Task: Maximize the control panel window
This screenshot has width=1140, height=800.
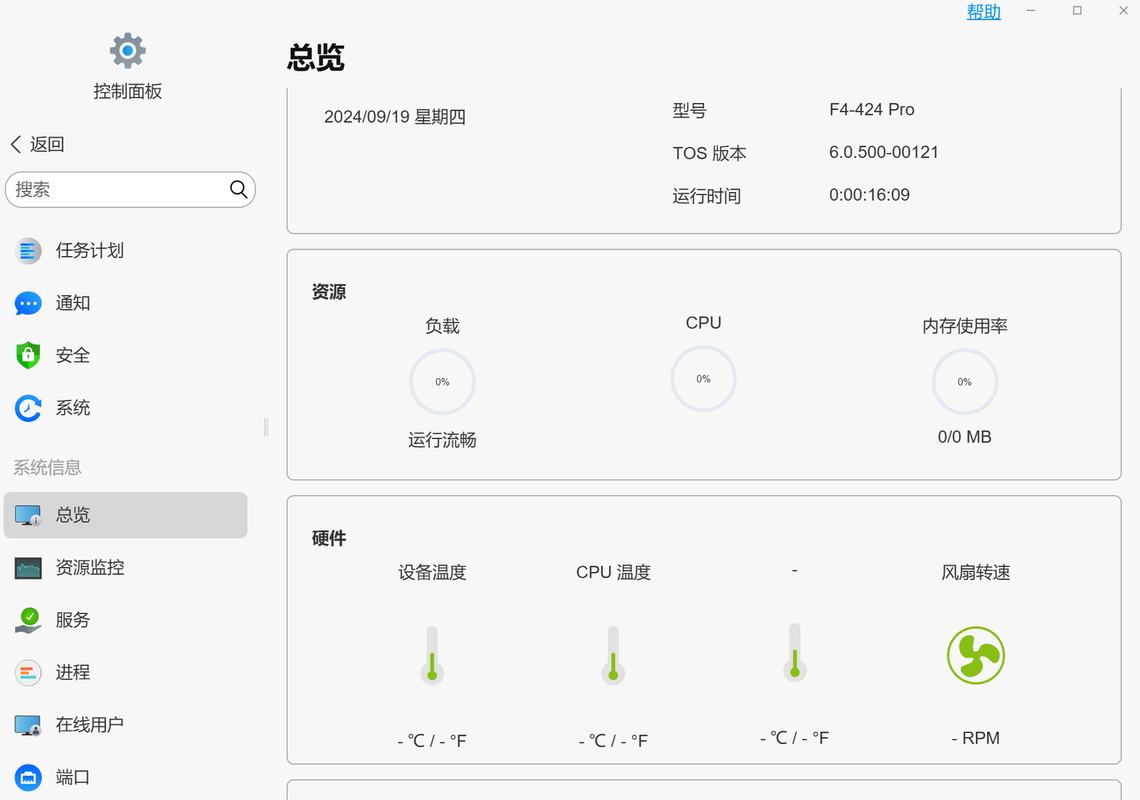Action: coord(1077,10)
